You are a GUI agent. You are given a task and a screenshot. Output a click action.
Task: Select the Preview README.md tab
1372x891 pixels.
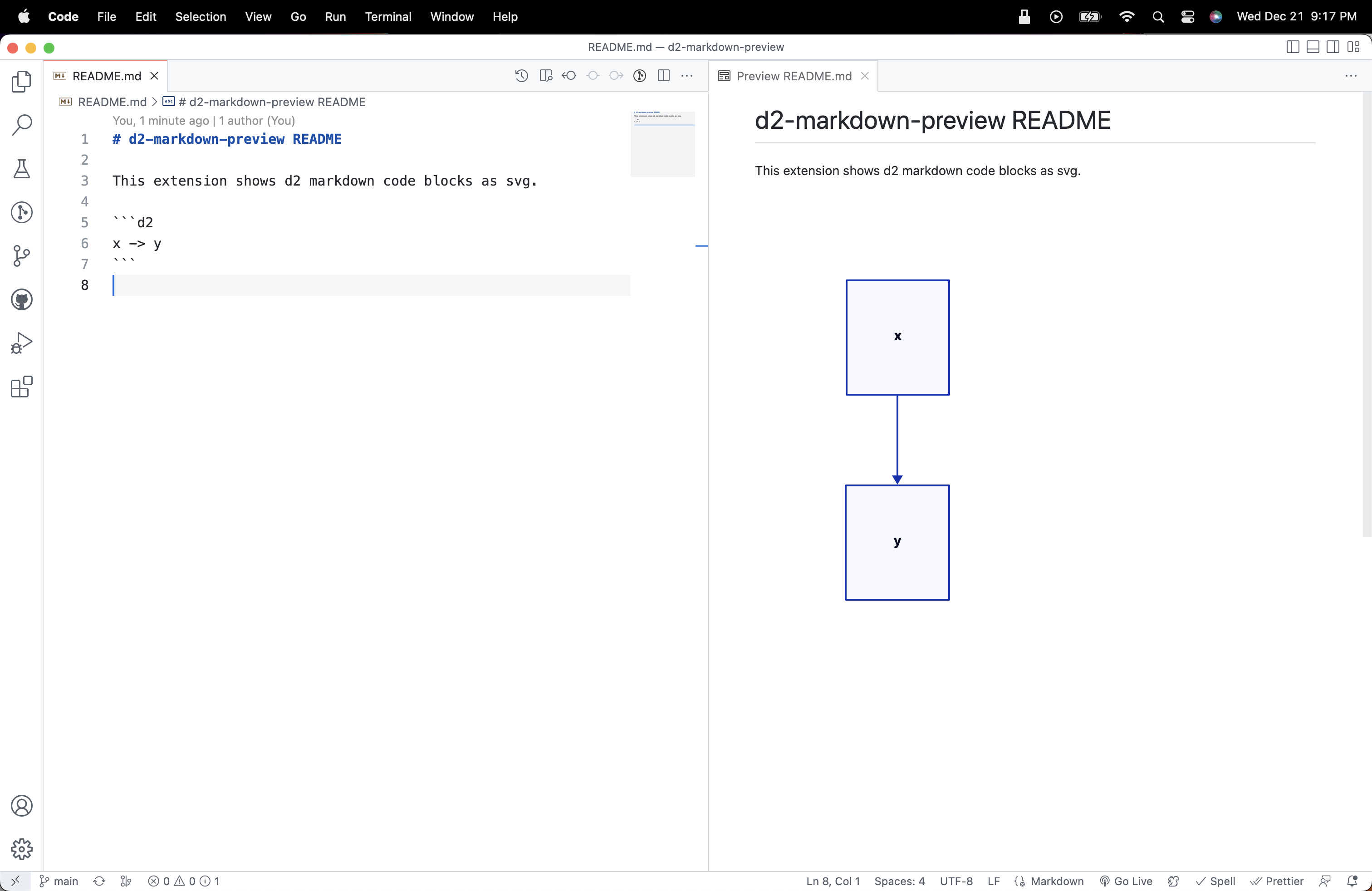click(x=793, y=76)
